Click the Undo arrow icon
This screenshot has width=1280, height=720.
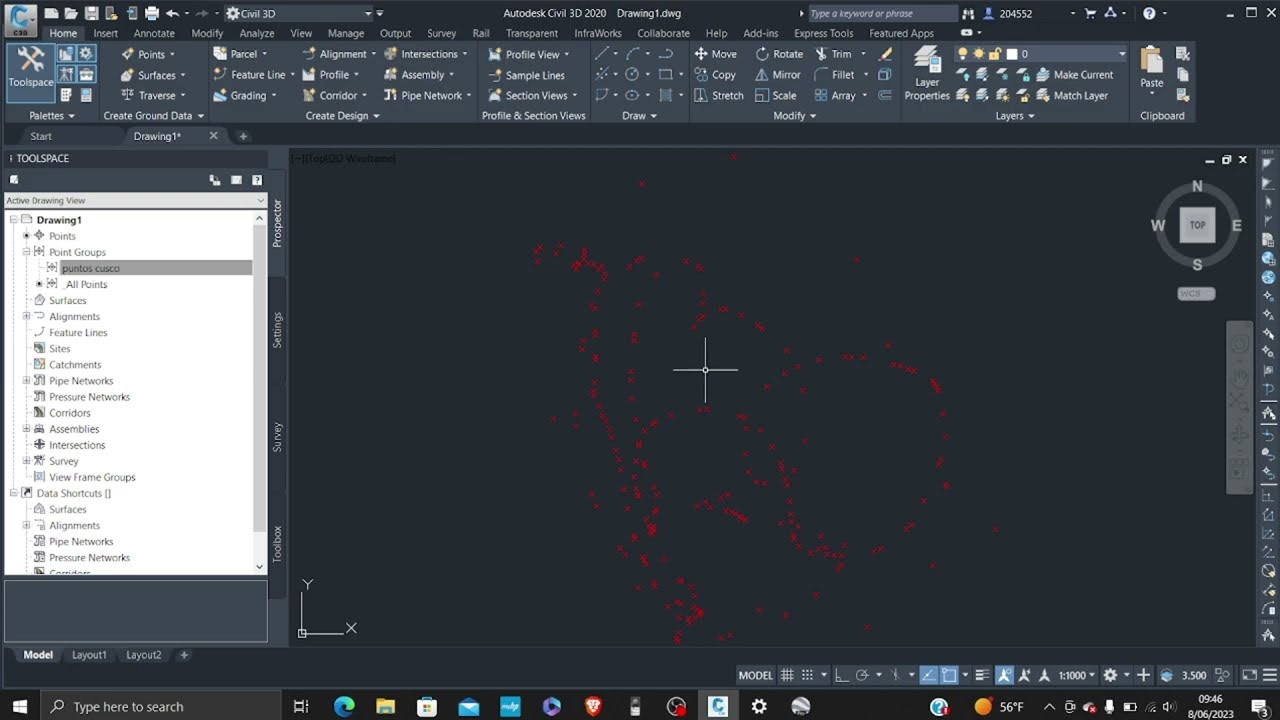[172, 13]
